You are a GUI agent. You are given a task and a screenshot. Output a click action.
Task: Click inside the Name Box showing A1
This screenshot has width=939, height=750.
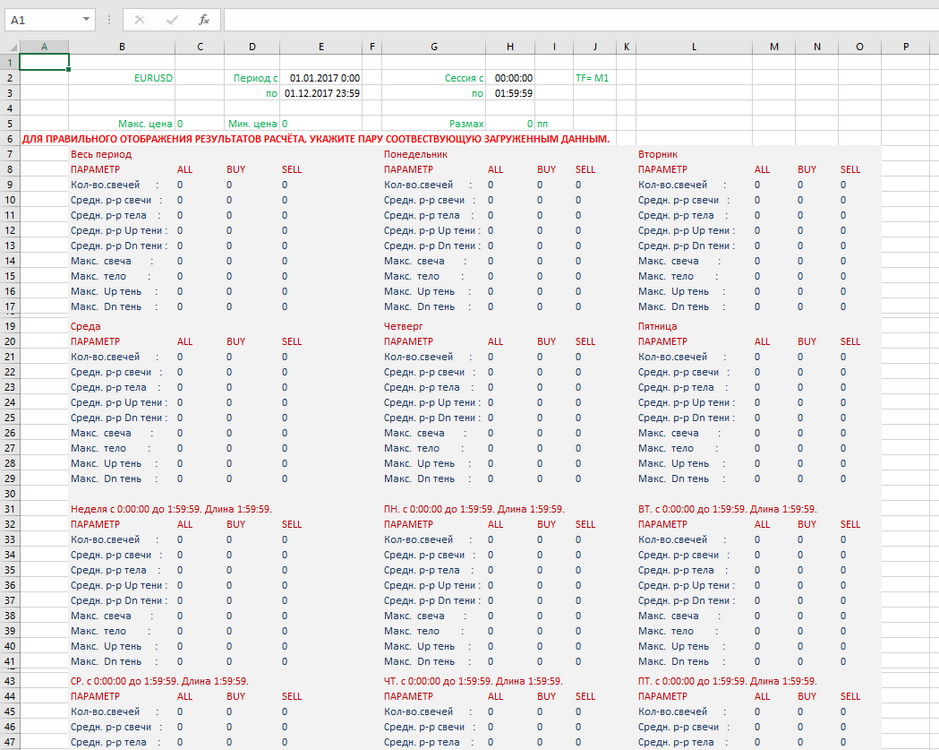pos(43,20)
